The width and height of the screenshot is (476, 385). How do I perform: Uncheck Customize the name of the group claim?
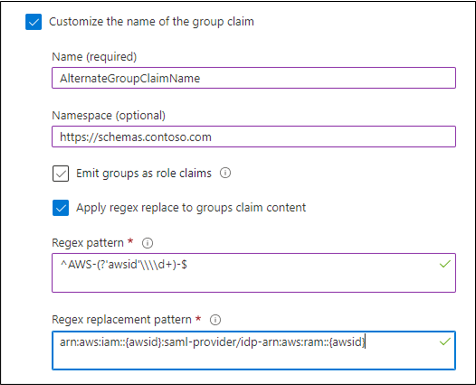pos(34,22)
